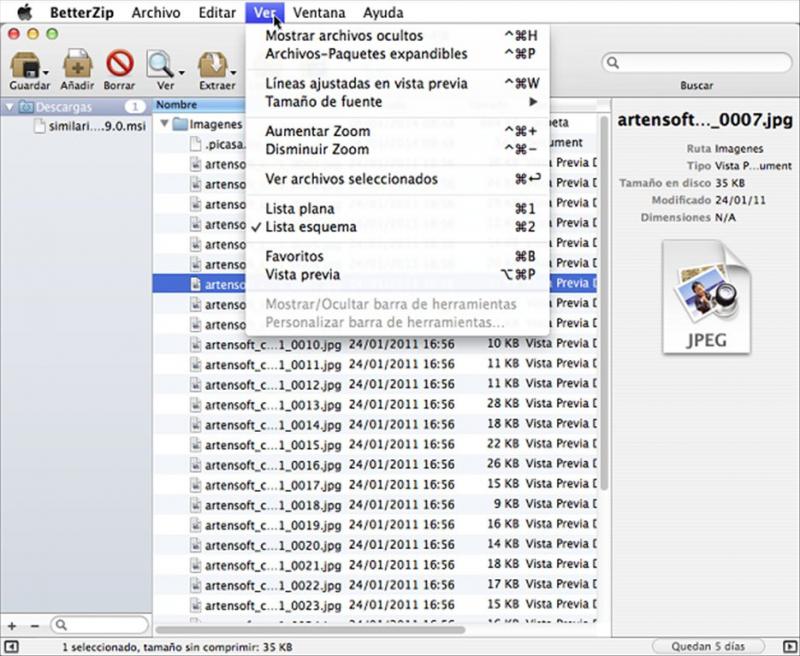
Task: Click the Quedan 5 días button
Action: click(708, 647)
